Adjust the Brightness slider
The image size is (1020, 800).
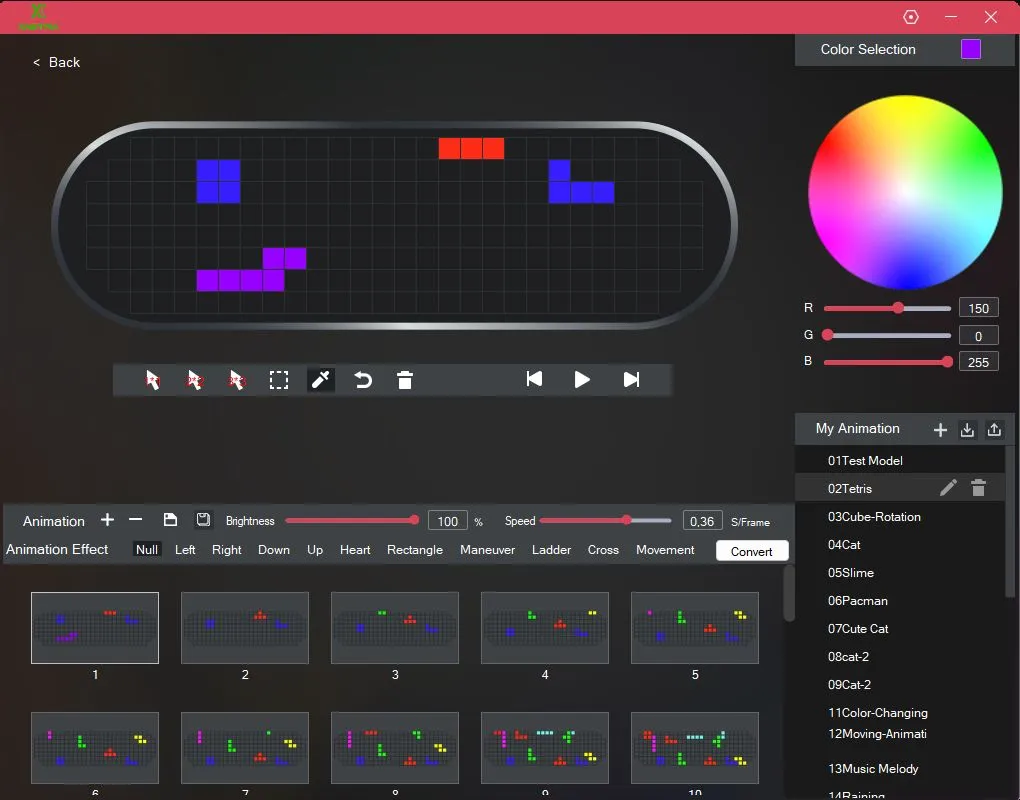[x=352, y=520]
